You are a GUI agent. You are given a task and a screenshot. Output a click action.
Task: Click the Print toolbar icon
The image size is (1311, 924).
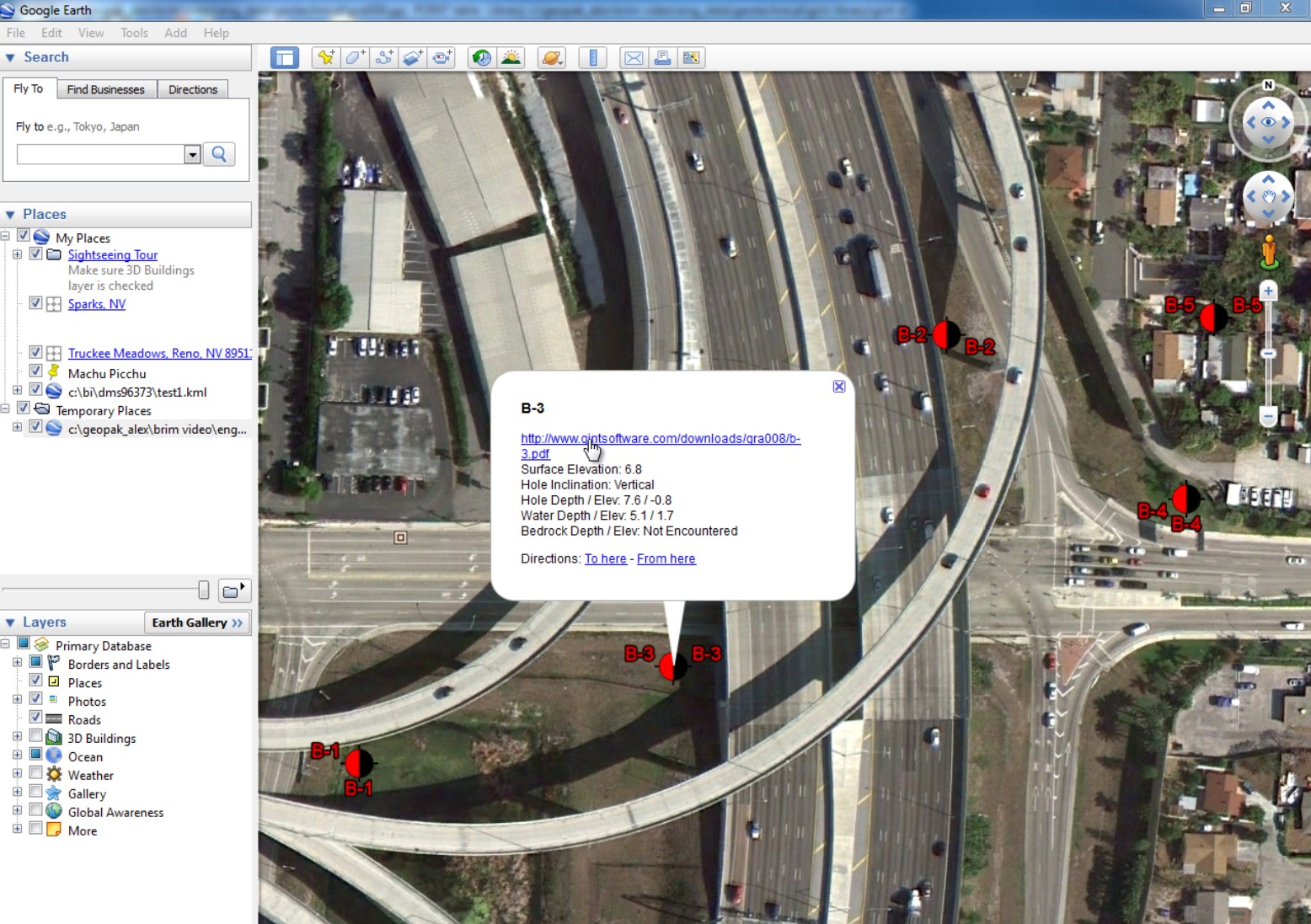[x=662, y=57]
